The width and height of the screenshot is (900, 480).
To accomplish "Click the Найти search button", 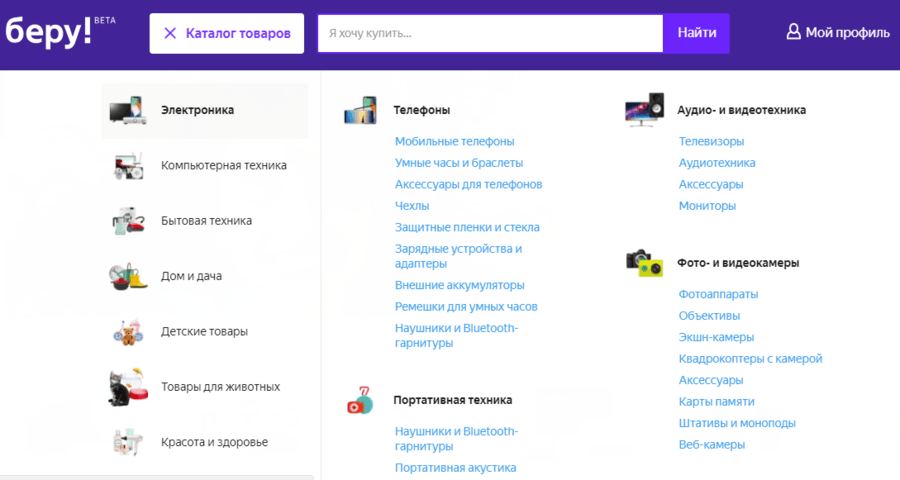I will (x=696, y=33).
